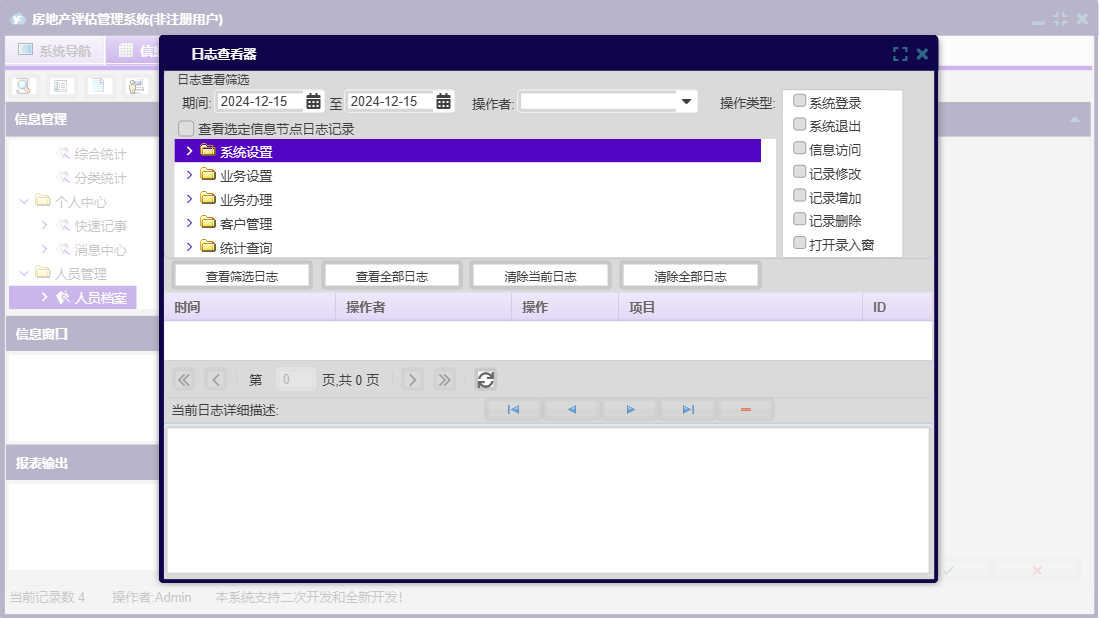Expand the 业务设置 tree node
The height and width of the screenshot is (618, 1099).
point(189,175)
